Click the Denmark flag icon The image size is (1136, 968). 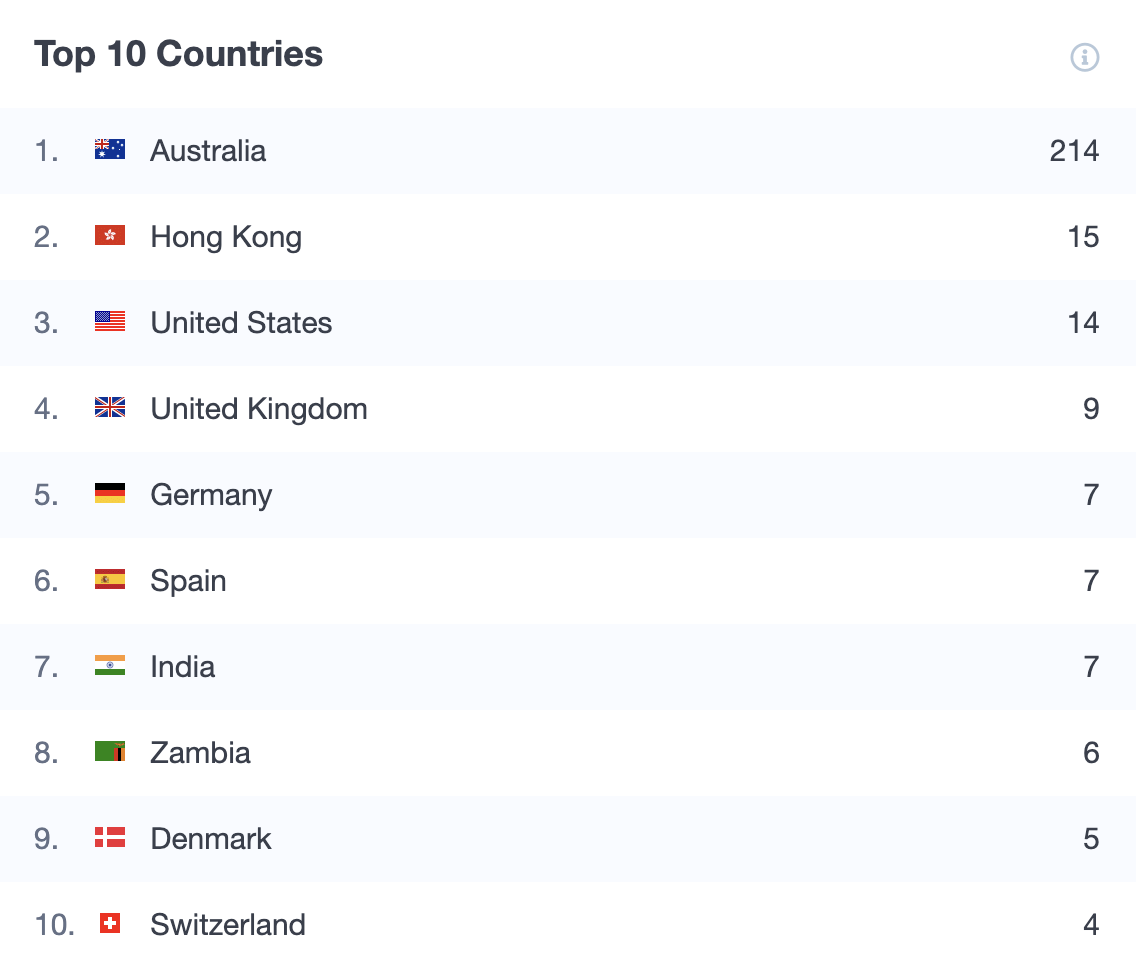[x=110, y=838]
